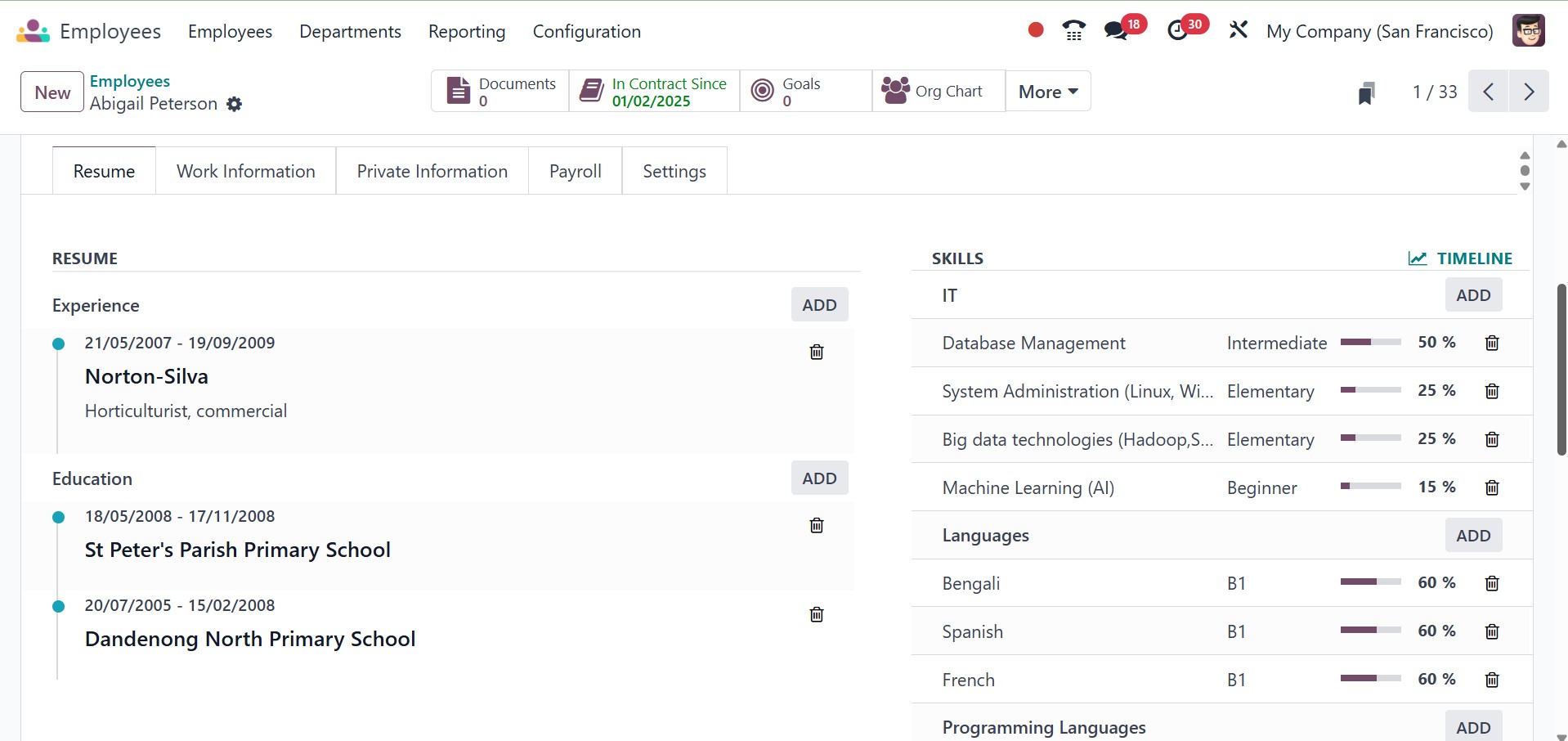
Task: Remove the Spanish language skill
Action: (1491, 631)
